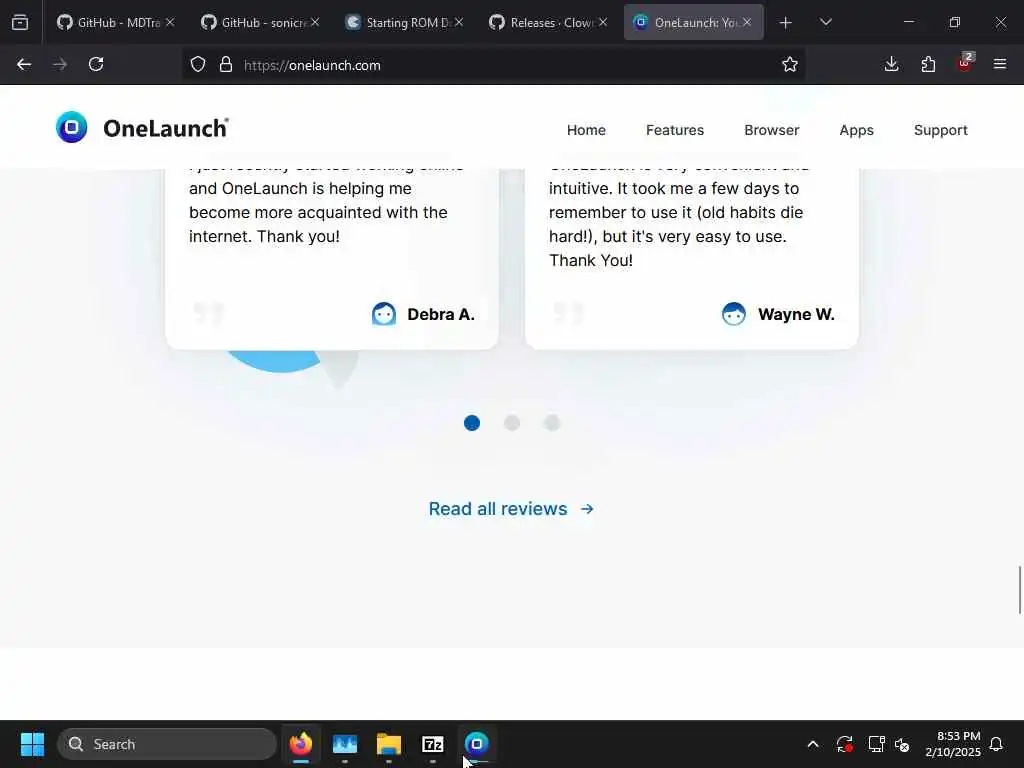Open the clock showing 8:53 PM

coord(953,744)
